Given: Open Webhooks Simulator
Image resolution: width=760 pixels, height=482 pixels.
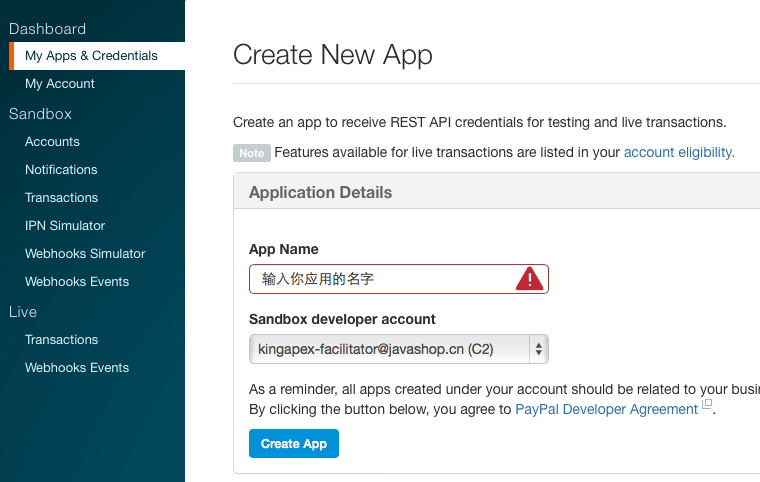Looking at the screenshot, I should tap(85, 254).
